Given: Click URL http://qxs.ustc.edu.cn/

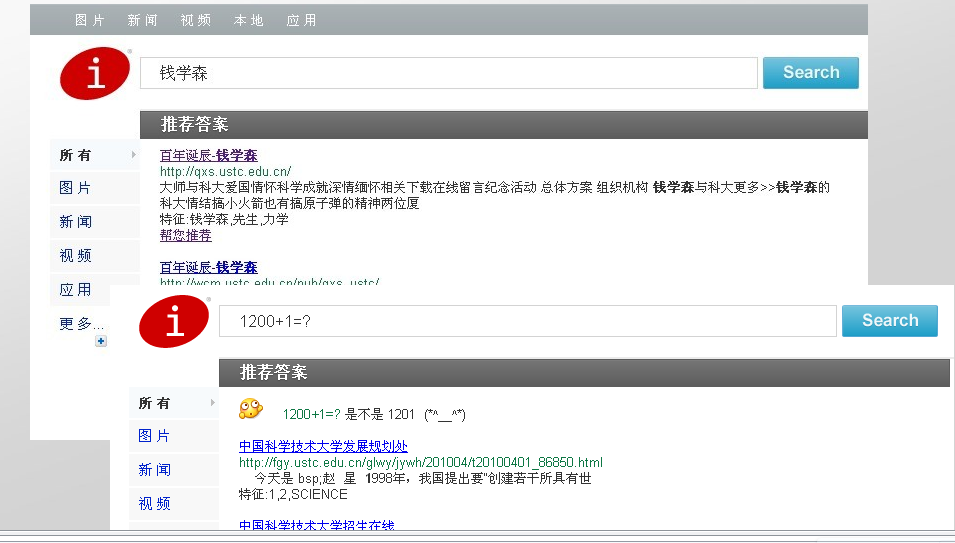Looking at the screenshot, I should [x=225, y=171].
